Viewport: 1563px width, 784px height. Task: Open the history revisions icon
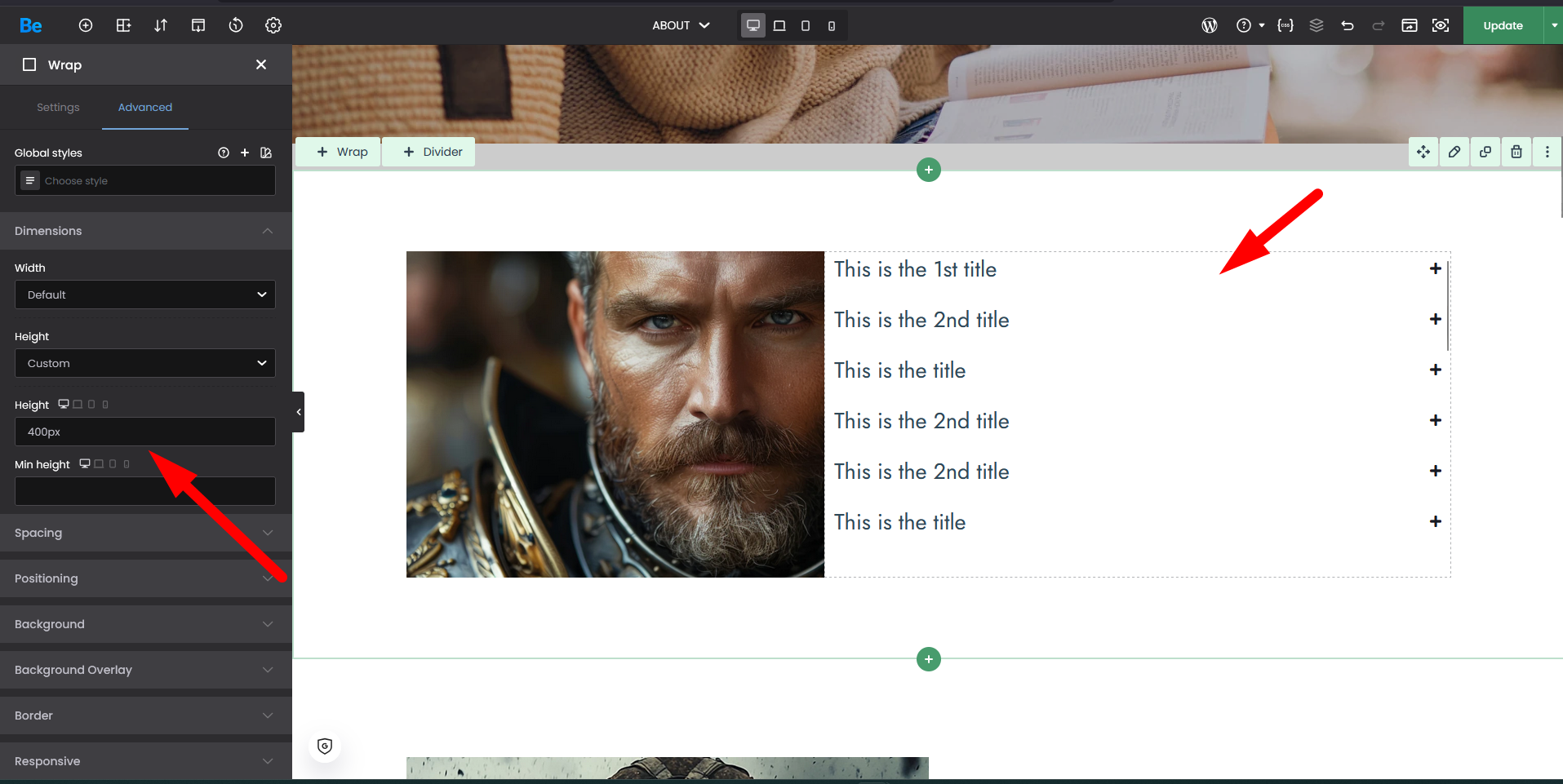[236, 25]
